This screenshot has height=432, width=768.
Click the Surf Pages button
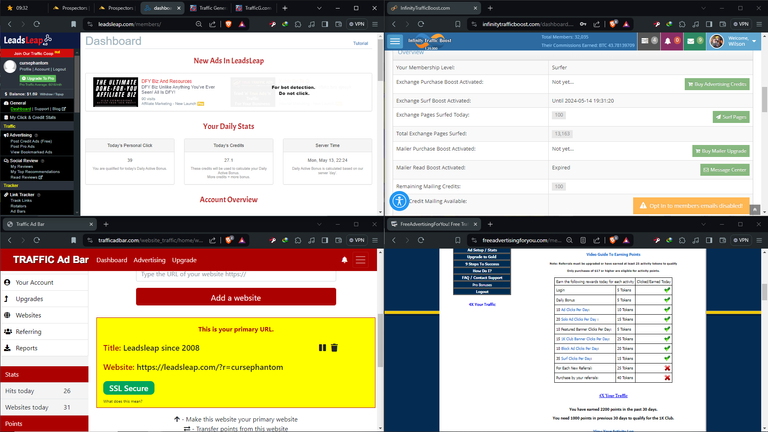coord(731,117)
